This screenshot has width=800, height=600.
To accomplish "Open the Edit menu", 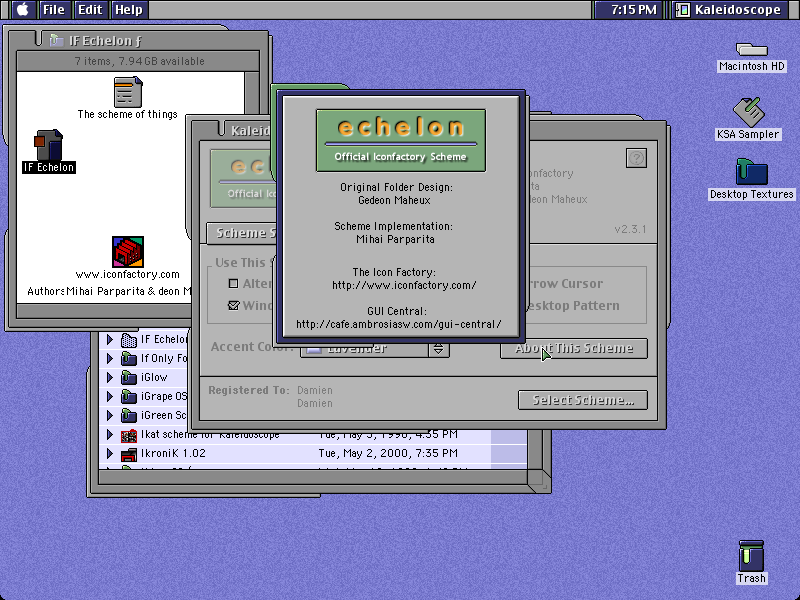I will point(90,9).
